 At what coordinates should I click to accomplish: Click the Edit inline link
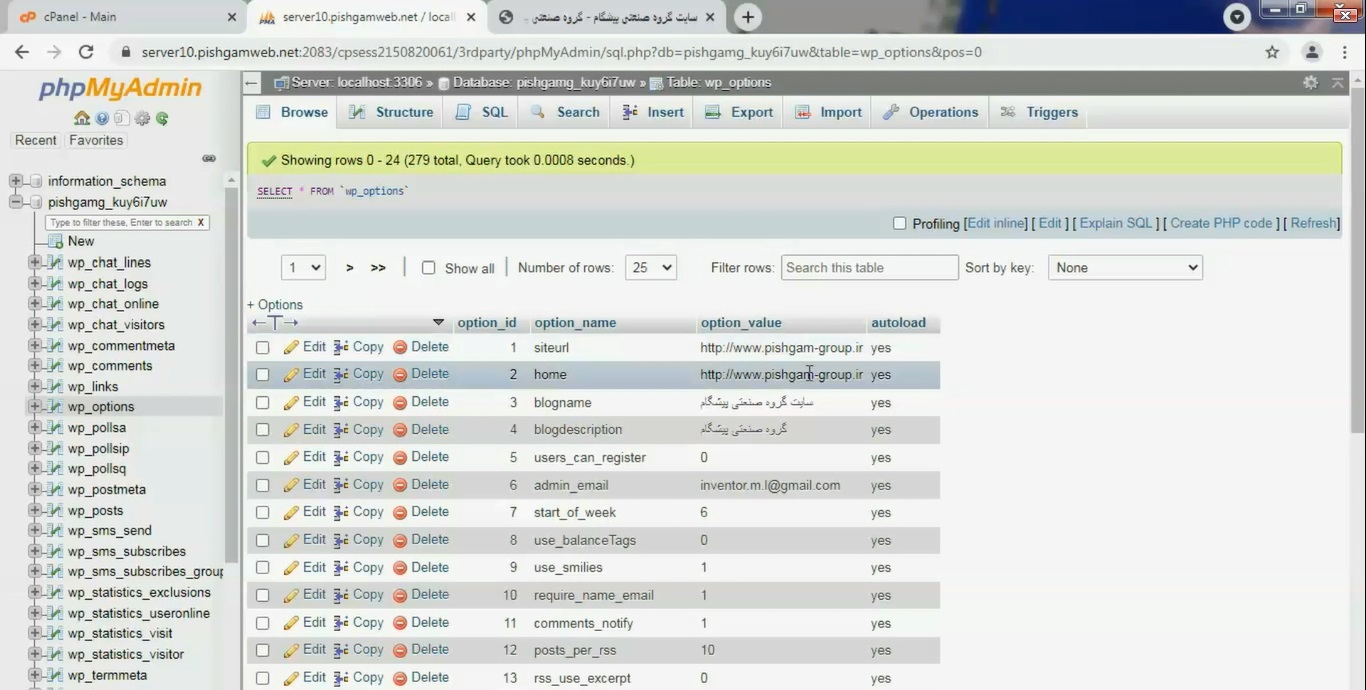(997, 223)
